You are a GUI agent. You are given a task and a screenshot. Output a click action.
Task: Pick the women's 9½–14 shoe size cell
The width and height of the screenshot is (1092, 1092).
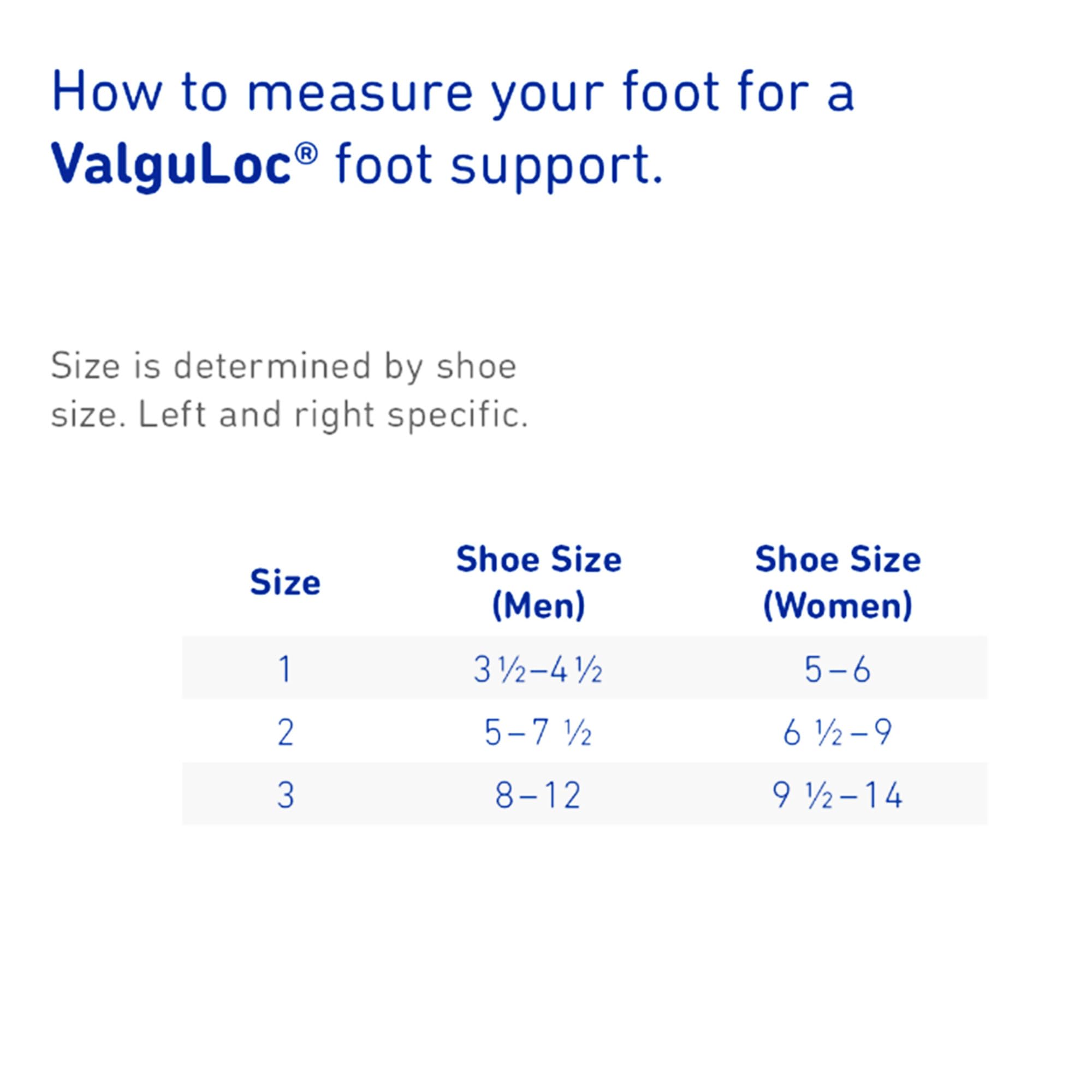click(838, 796)
